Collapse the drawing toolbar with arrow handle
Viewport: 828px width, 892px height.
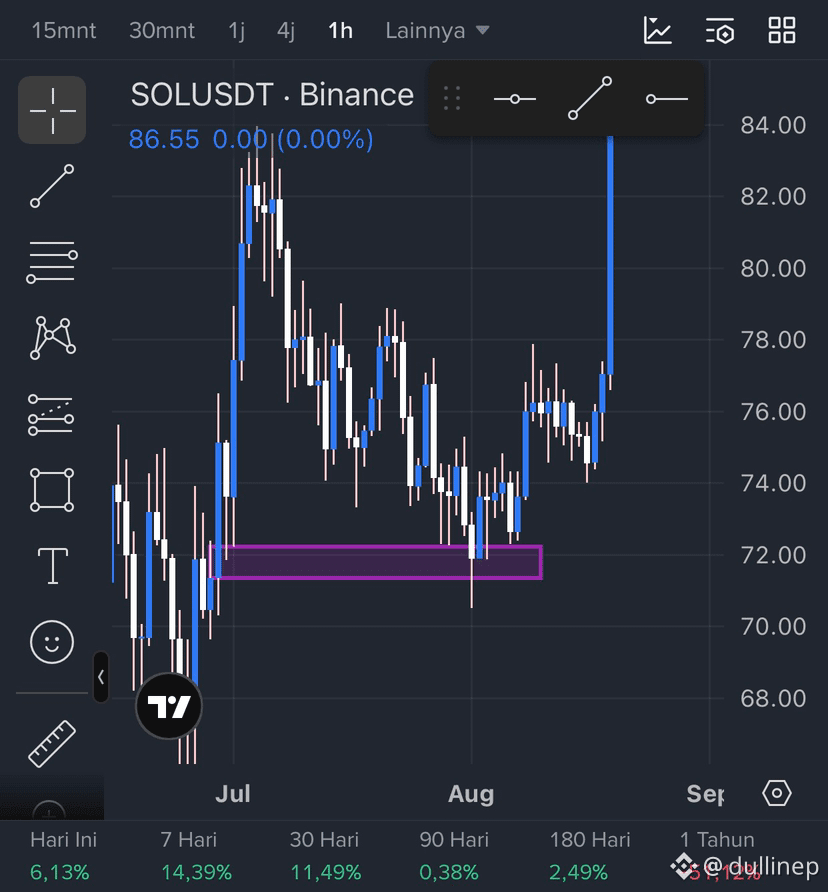pos(101,677)
